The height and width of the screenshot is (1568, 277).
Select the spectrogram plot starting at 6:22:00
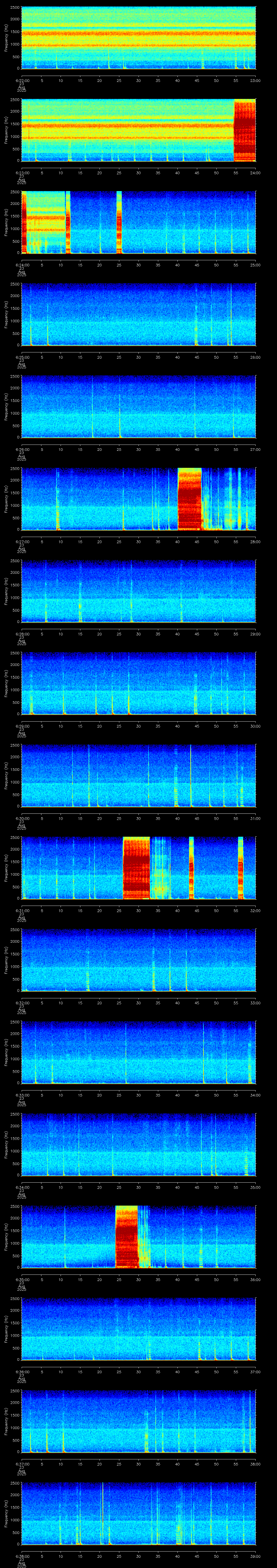click(x=138, y=38)
